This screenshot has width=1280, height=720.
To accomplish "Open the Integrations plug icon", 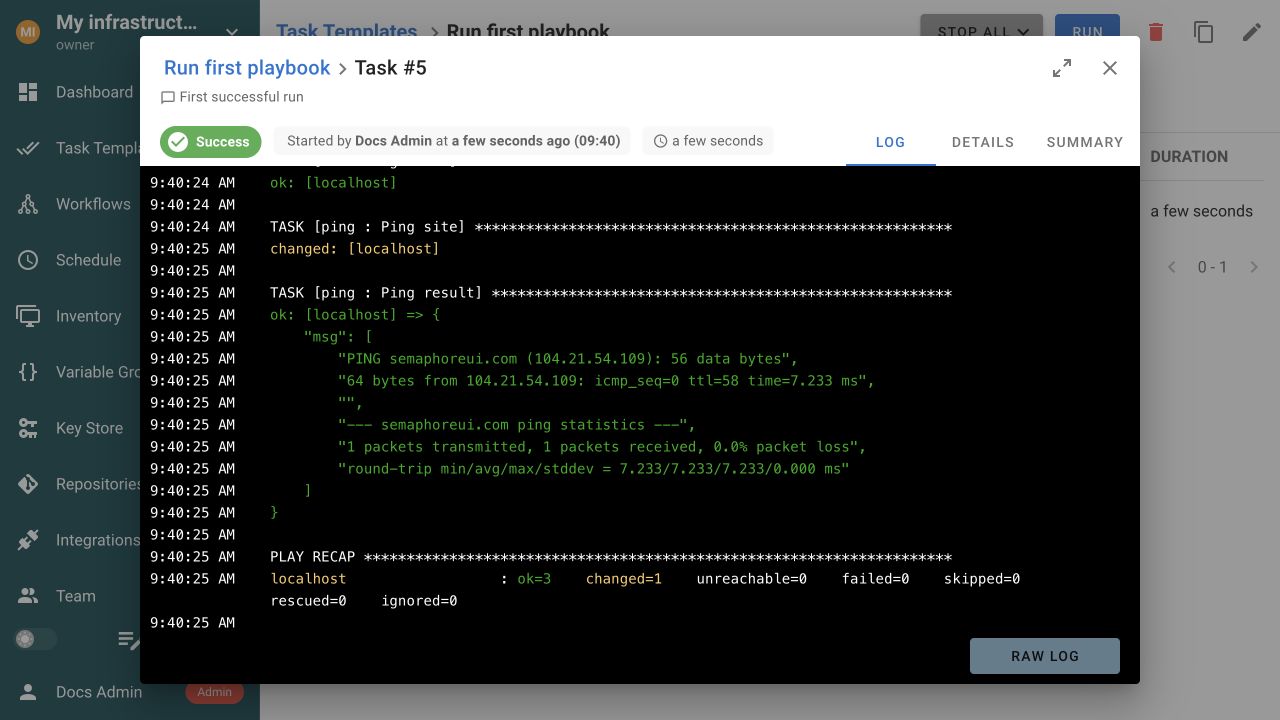I will coord(28,540).
